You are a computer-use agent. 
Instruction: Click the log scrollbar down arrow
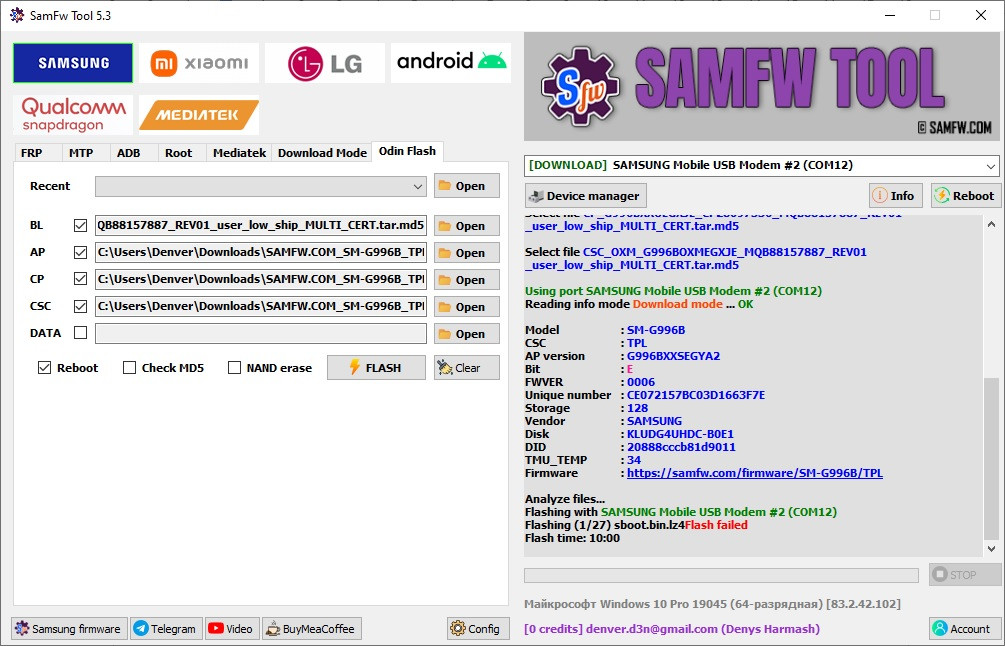pyautogui.click(x=992, y=549)
